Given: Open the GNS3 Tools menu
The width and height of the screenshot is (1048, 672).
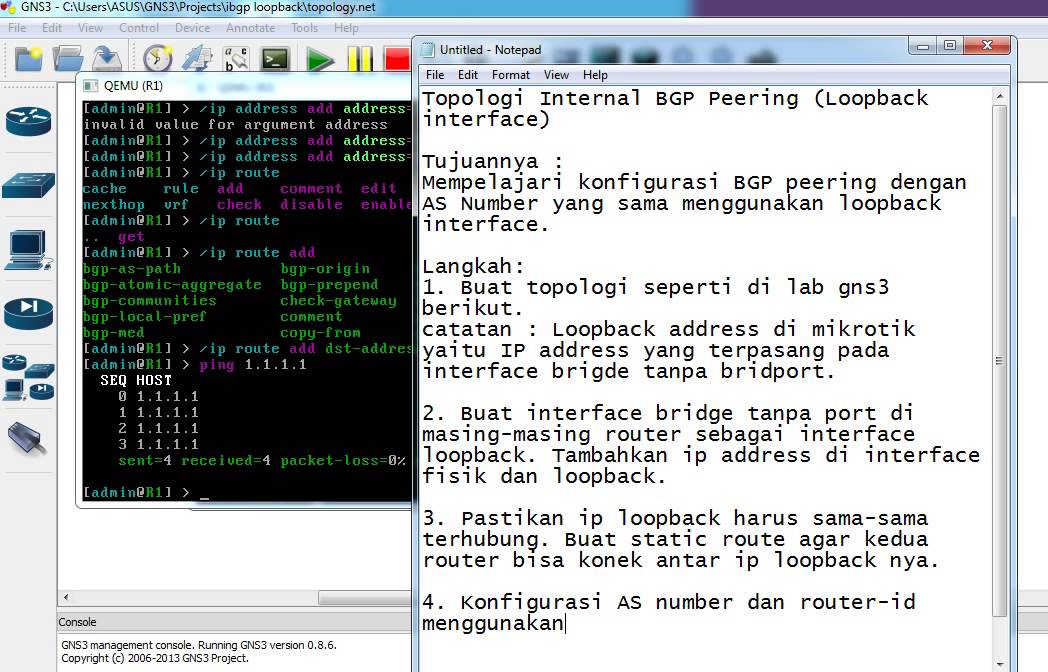Looking at the screenshot, I should click(304, 28).
